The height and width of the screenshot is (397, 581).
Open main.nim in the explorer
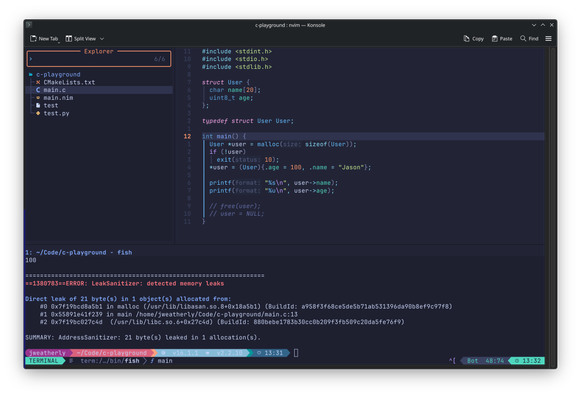[x=58, y=98]
